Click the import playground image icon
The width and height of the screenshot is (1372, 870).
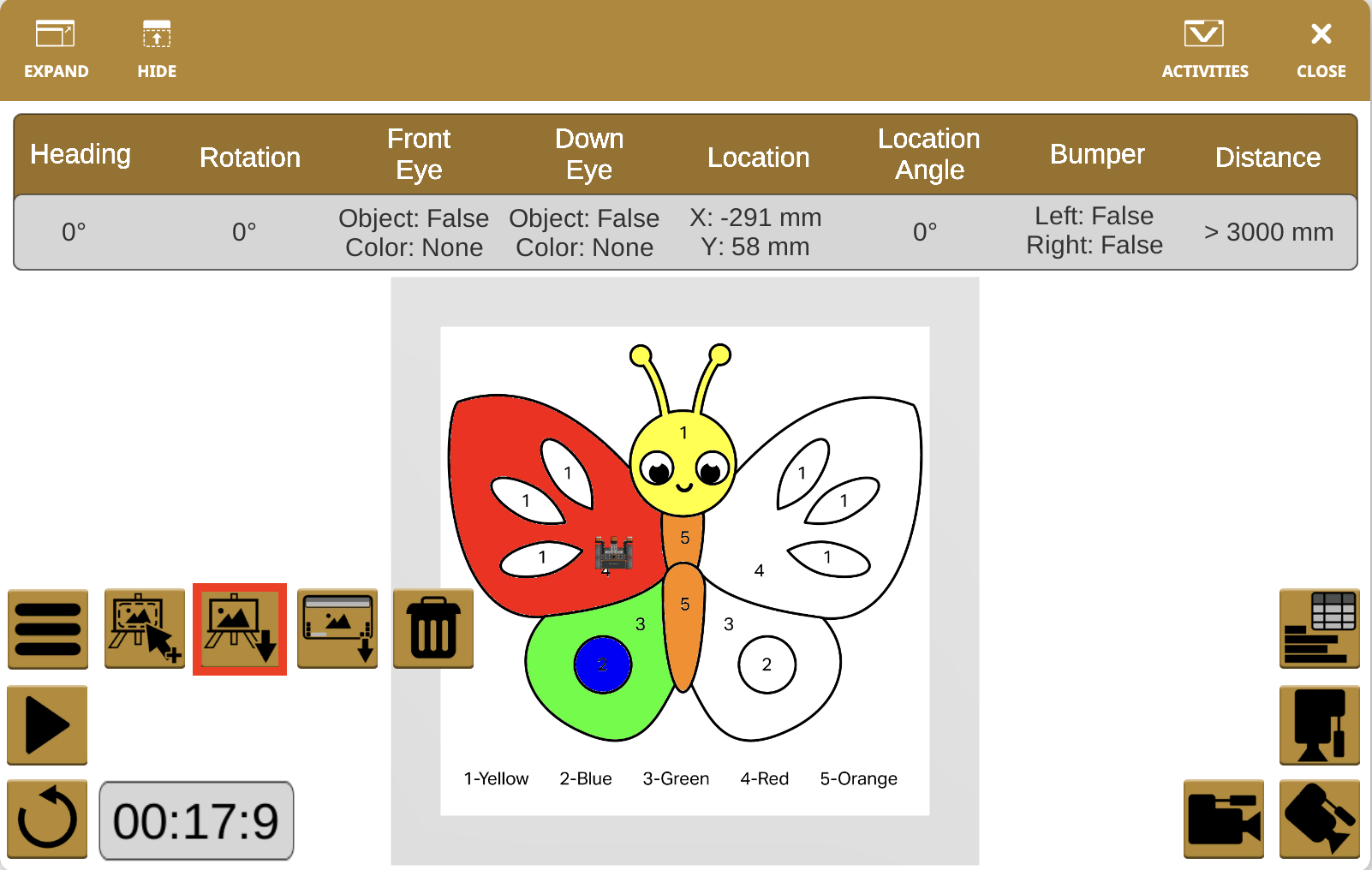point(337,629)
